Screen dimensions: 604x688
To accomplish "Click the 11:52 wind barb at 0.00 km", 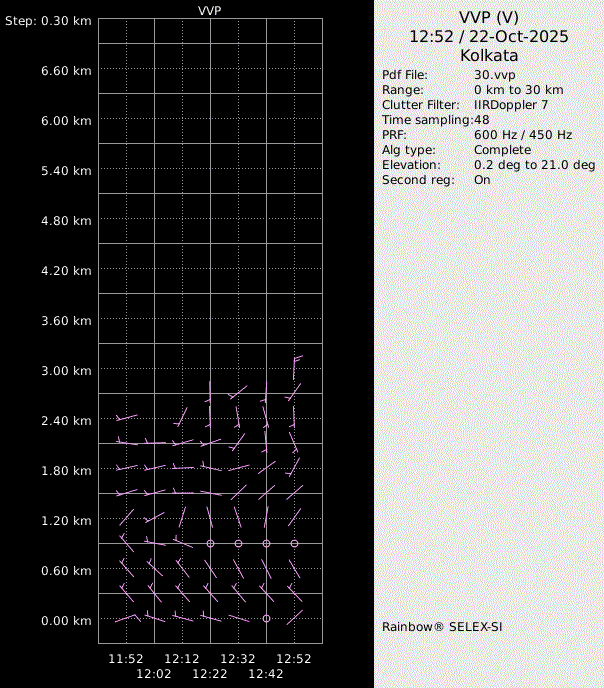I will click(126, 618).
